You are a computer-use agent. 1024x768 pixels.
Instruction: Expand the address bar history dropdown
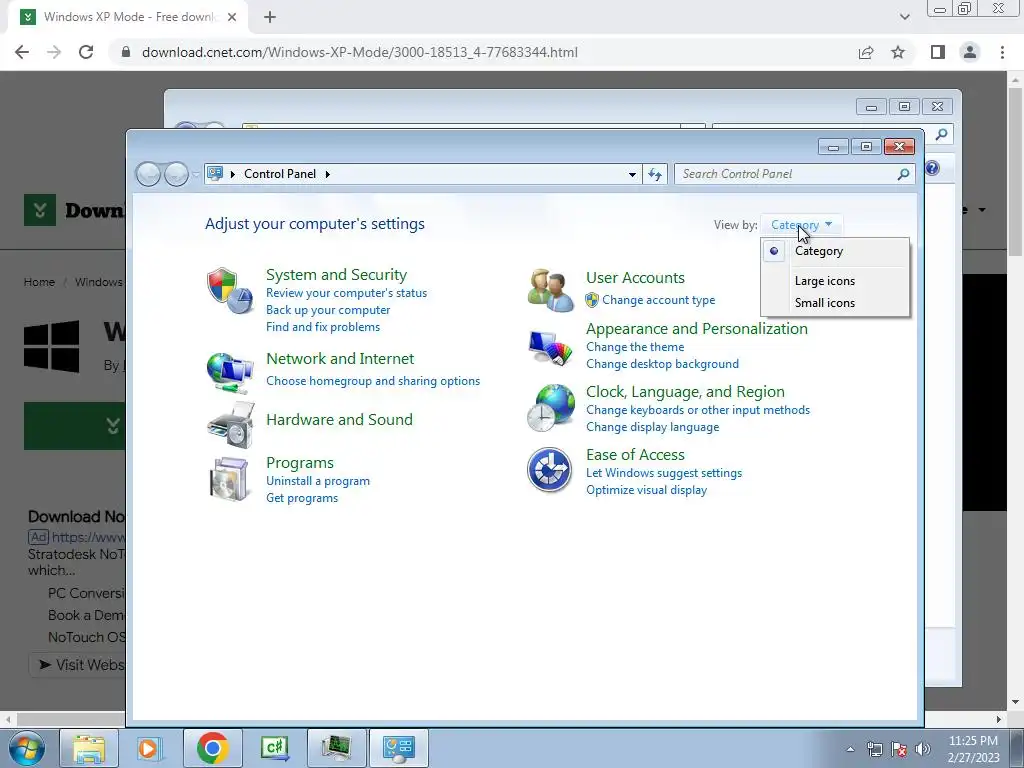632,174
